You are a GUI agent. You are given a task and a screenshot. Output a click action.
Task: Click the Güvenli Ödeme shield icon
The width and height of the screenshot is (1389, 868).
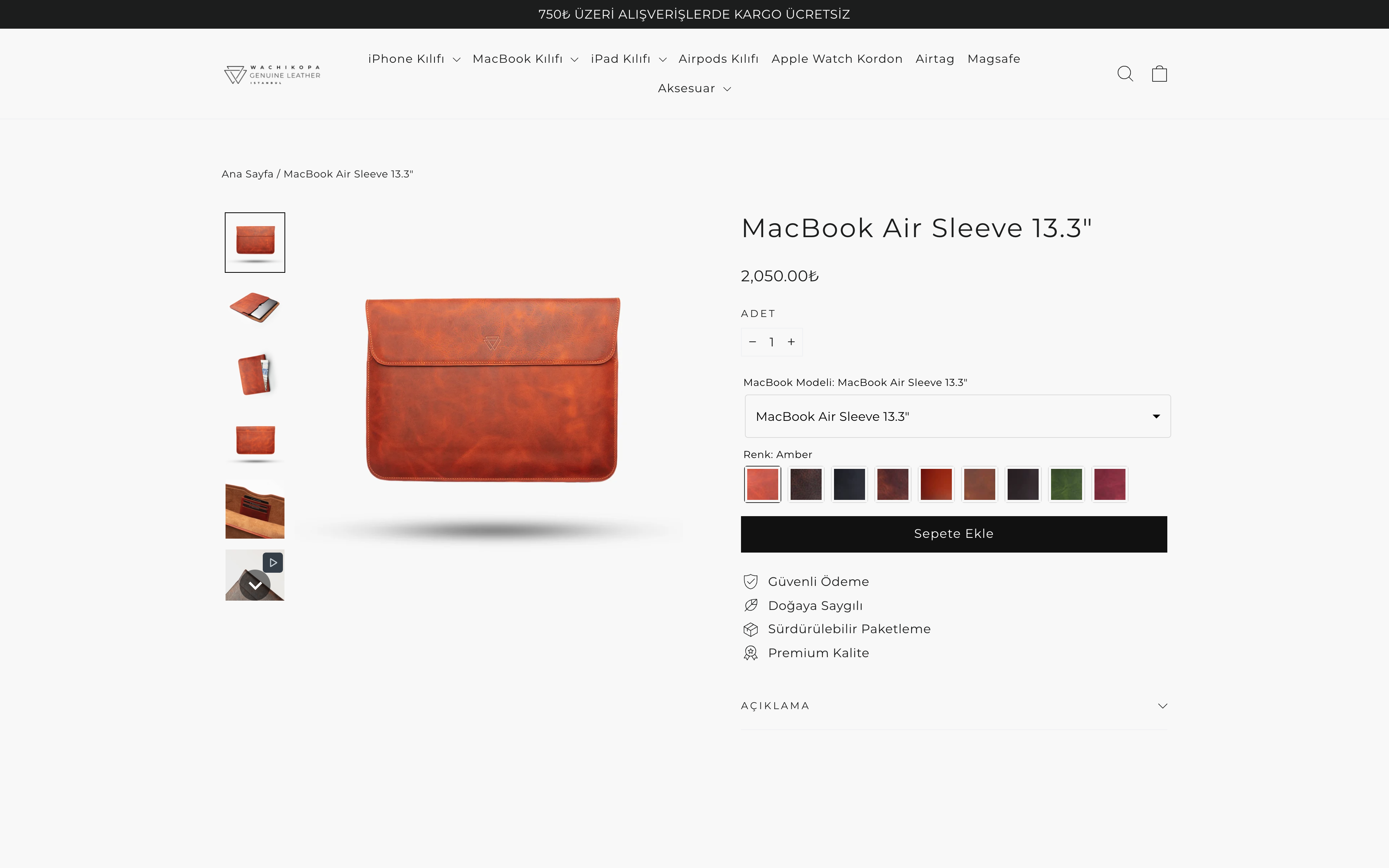click(750, 582)
